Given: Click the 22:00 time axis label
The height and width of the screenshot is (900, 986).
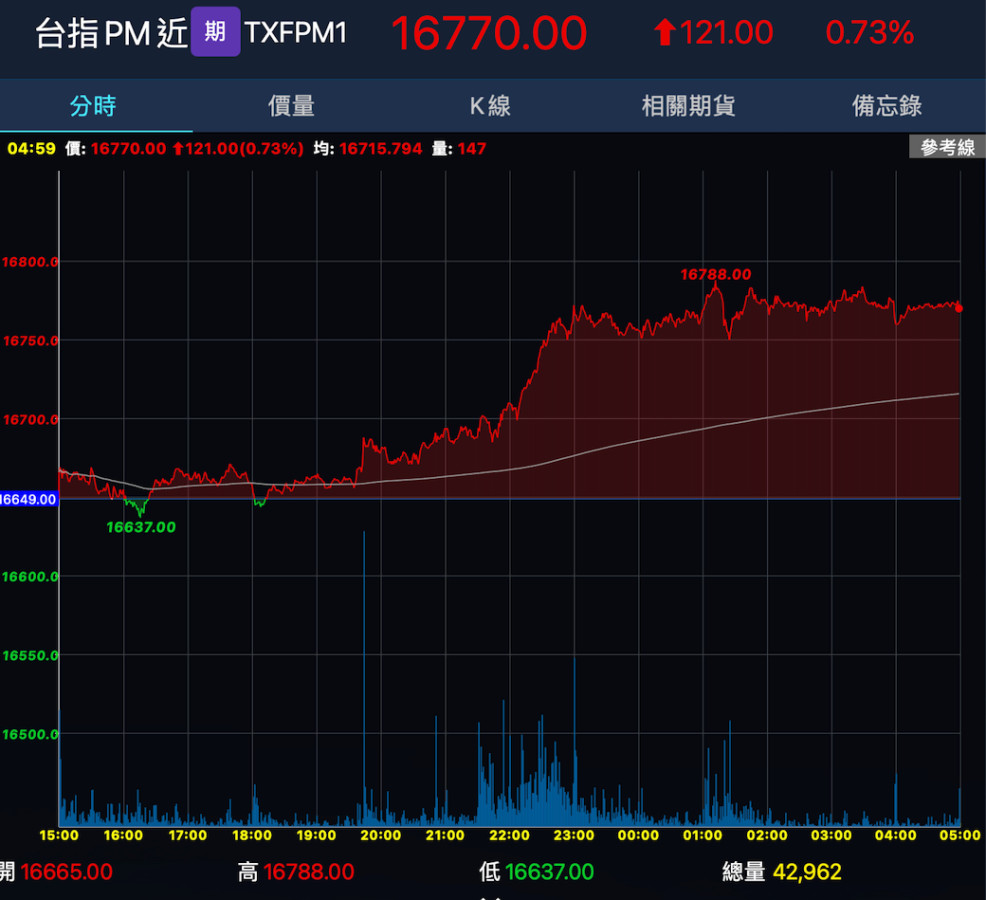Looking at the screenshot, I should (x=509, y=835).
